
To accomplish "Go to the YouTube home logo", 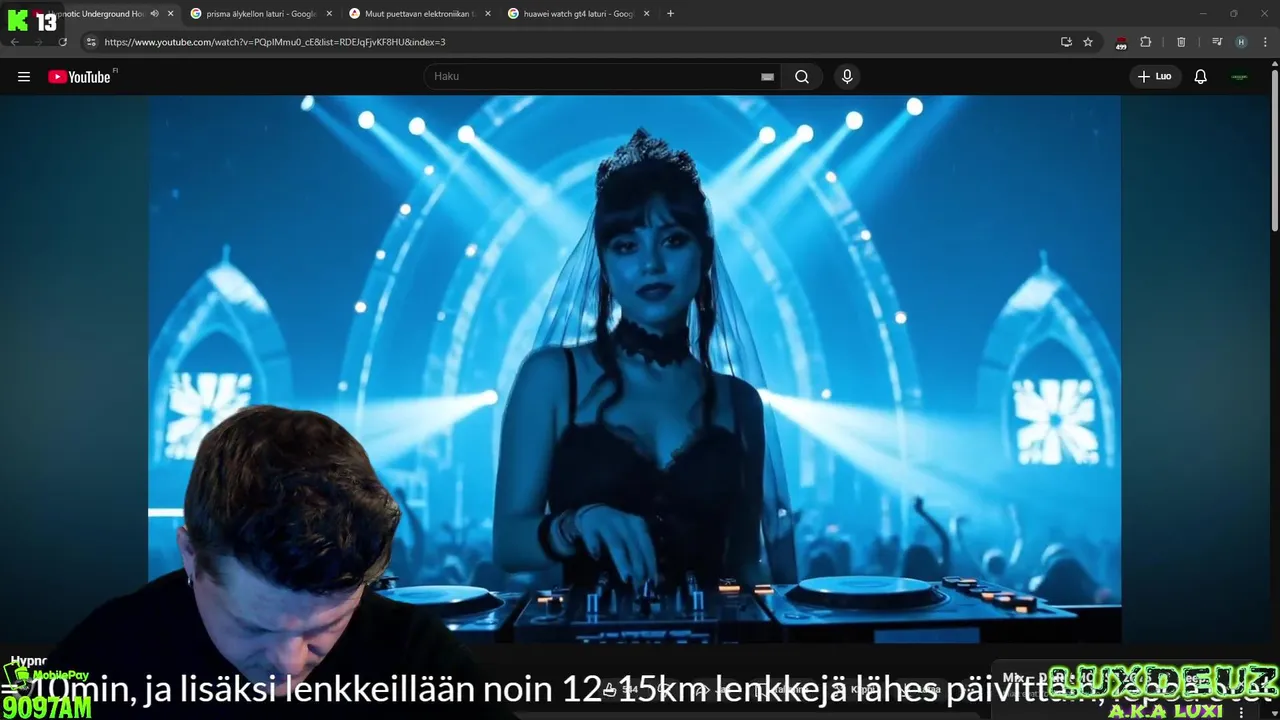I will coord(79,77).
